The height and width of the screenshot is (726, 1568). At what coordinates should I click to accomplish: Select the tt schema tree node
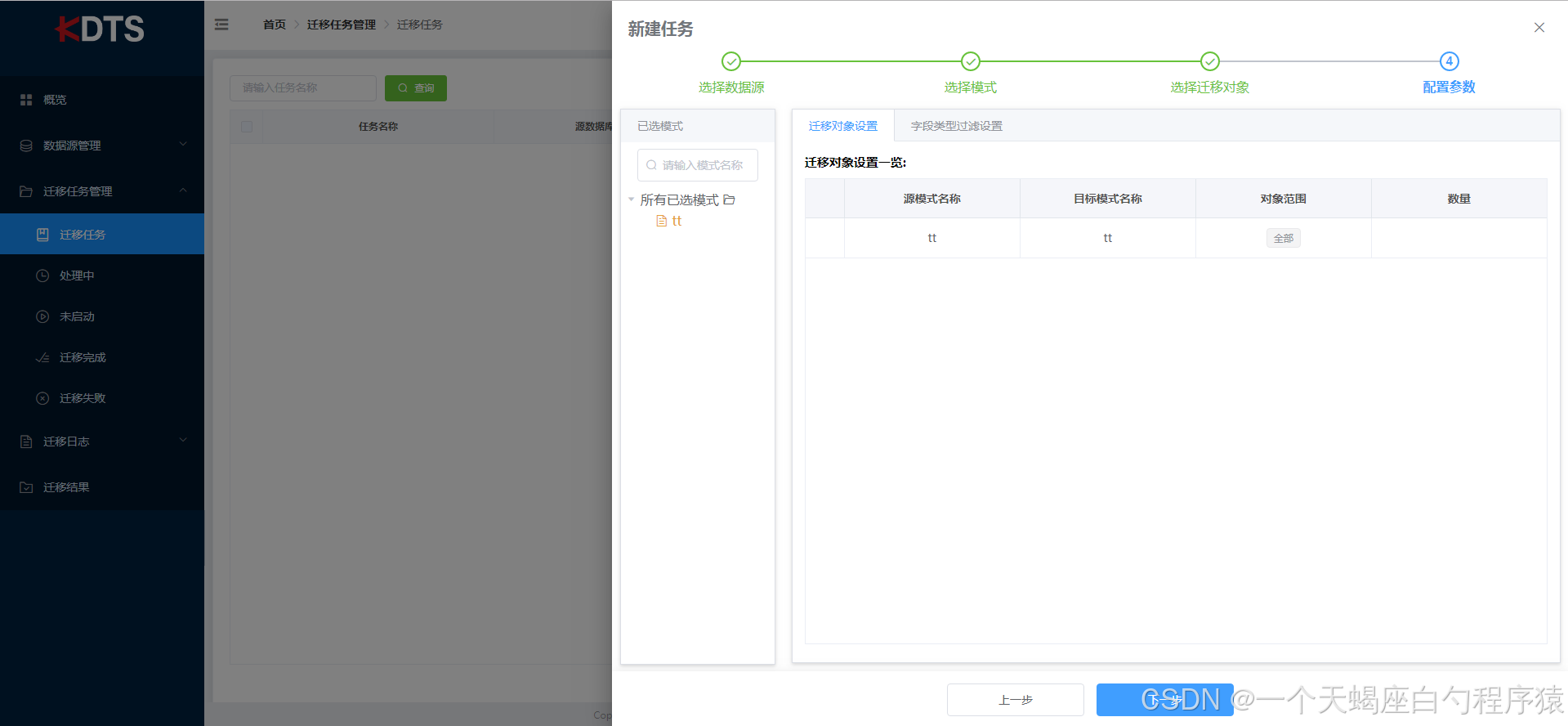point(677,221)
